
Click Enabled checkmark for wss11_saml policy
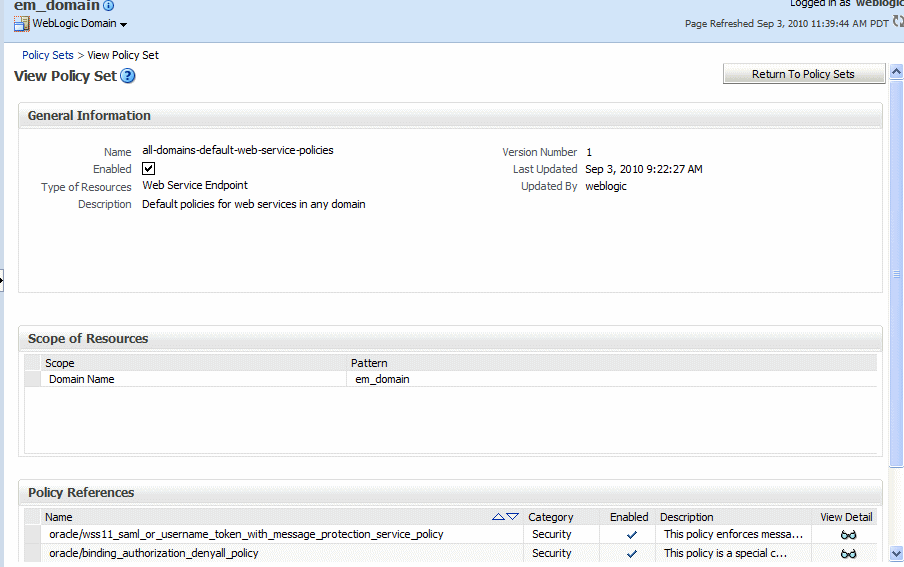tap(632, 535)
